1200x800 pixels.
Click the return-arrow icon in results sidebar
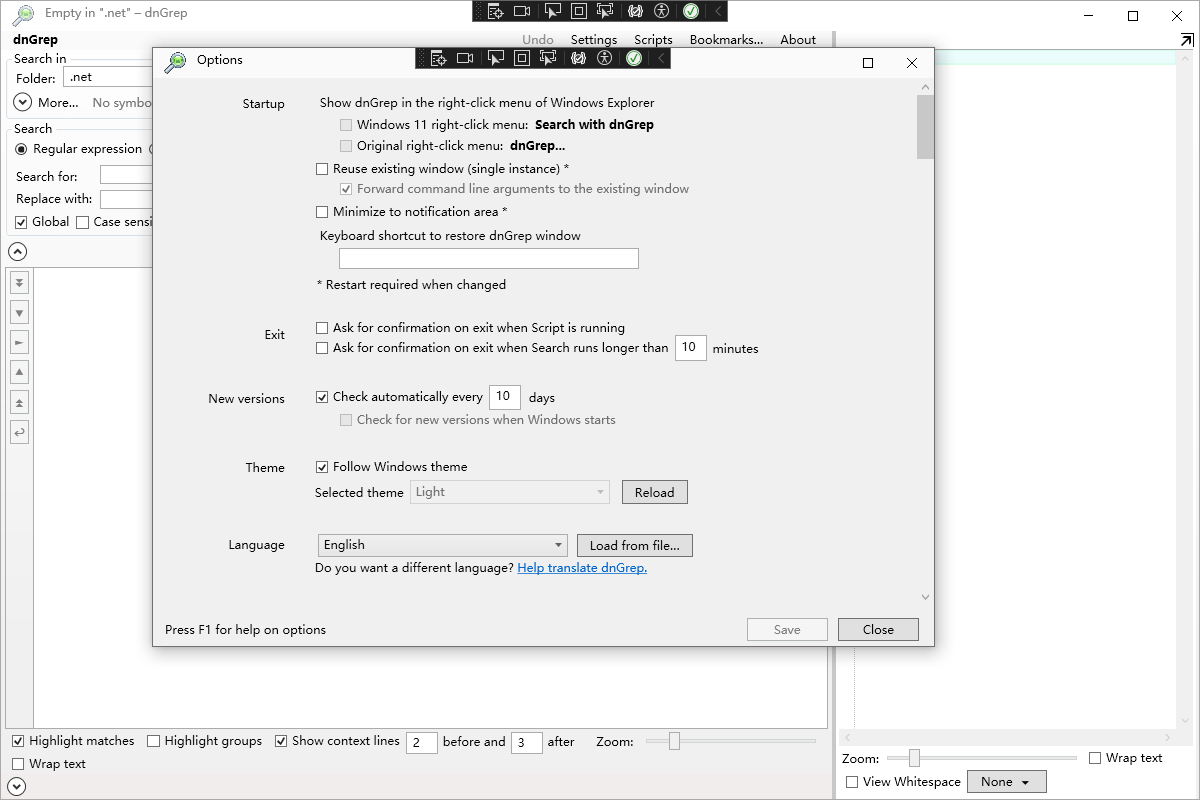tap(20, 433)
